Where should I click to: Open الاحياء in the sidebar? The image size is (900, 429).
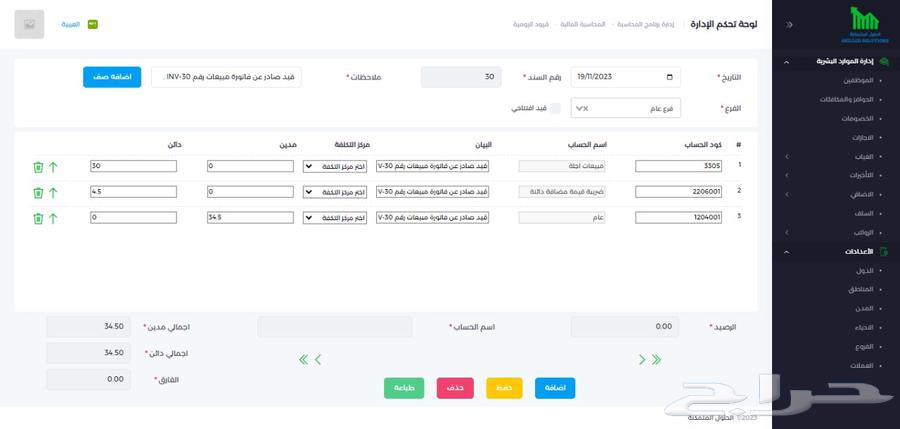pyautogui.click(x=864, y=328)
